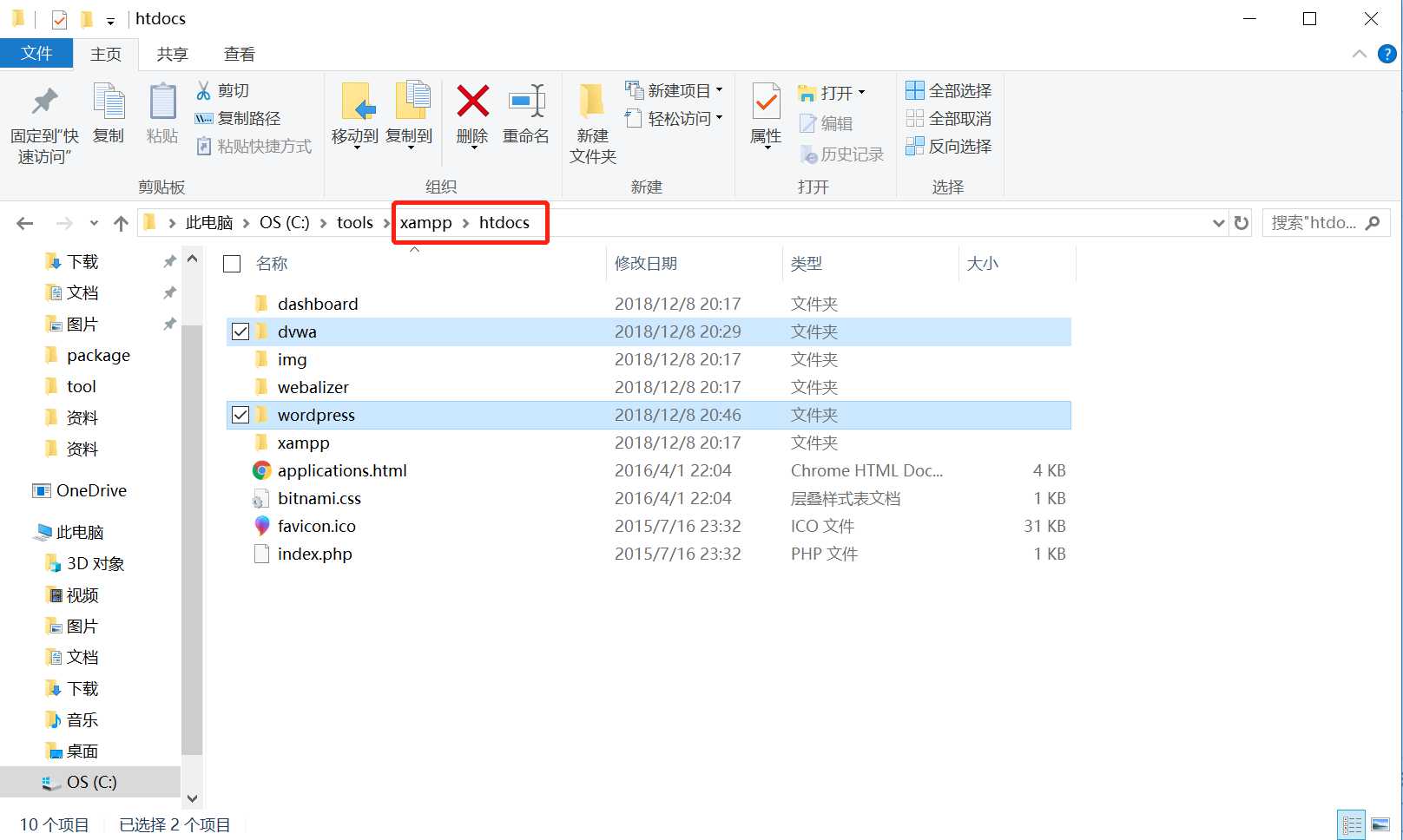The image size is (1403, 840).
Task: Open the quick access toolbar customize arrow
Action: tap(110, 20)
